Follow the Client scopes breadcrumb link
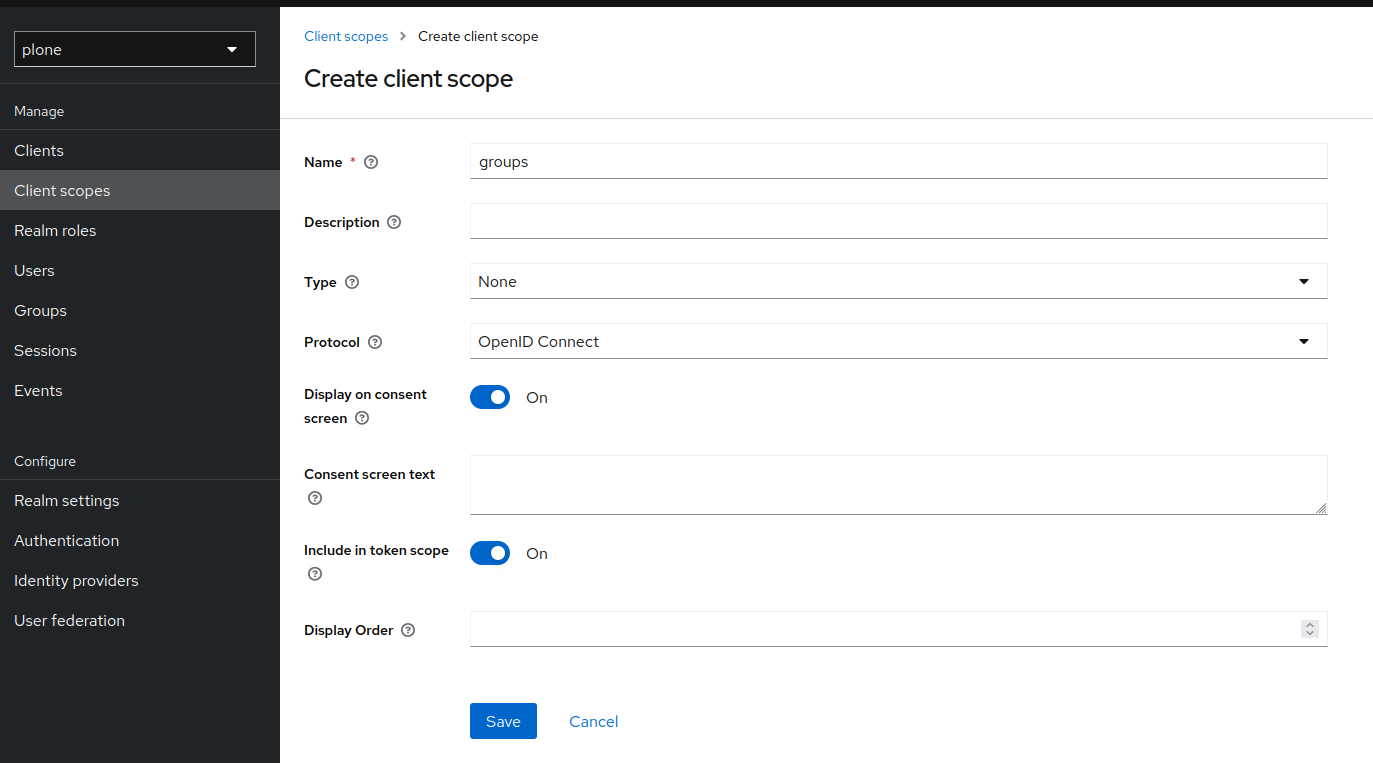This screenshot has height=763, width=1373. pos(346,36)
